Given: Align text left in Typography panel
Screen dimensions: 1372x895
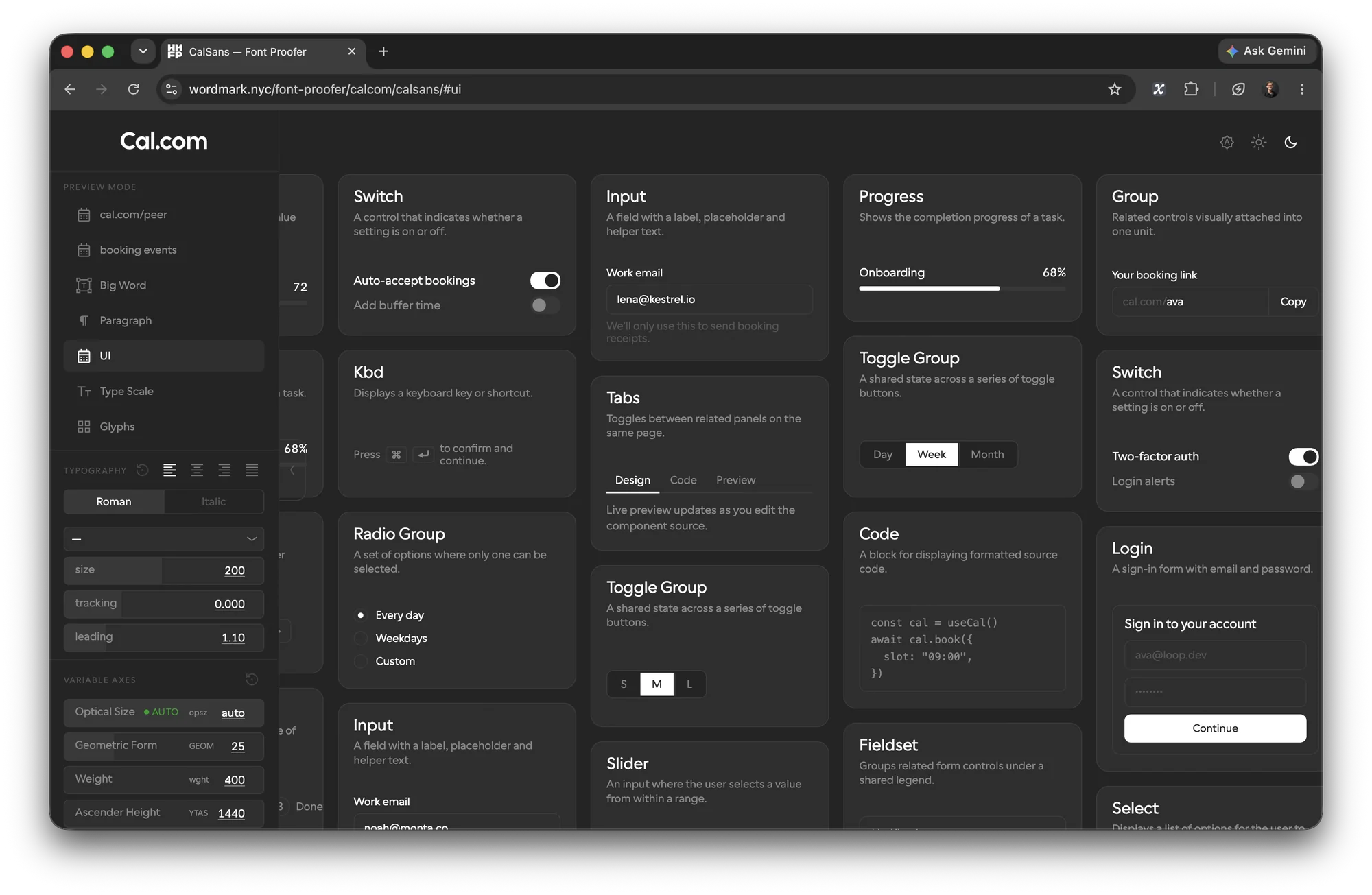Looking at the screenshot, I should point(169,470).
